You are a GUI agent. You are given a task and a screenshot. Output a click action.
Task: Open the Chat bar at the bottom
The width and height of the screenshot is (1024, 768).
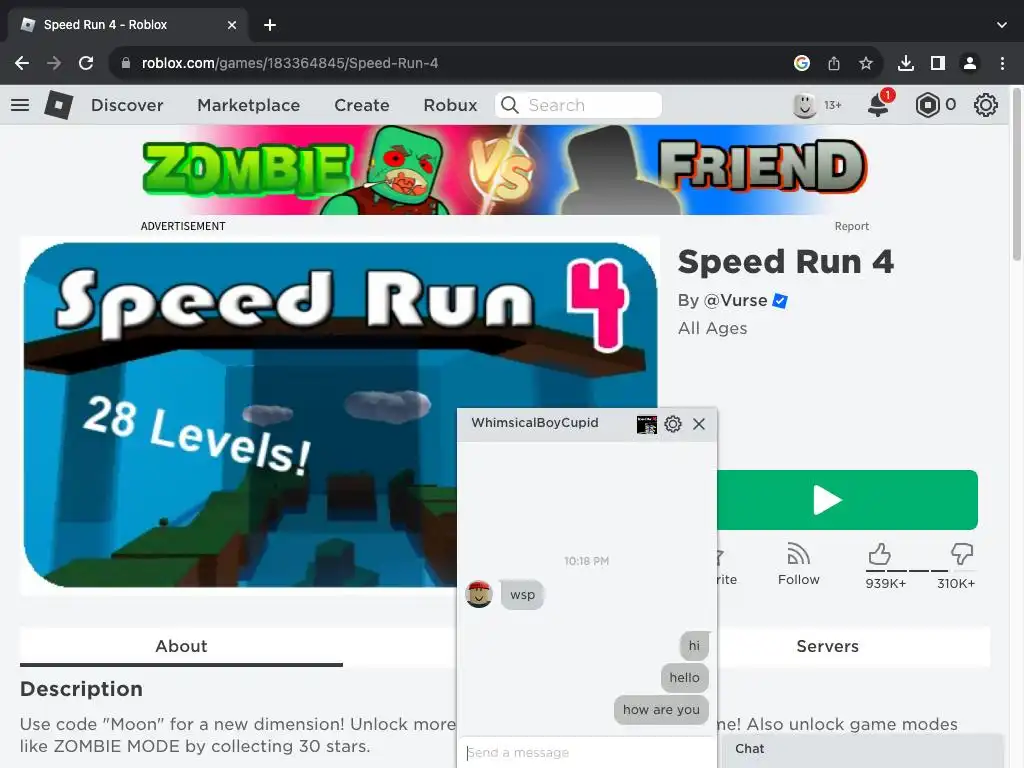[x=862, y=750]
